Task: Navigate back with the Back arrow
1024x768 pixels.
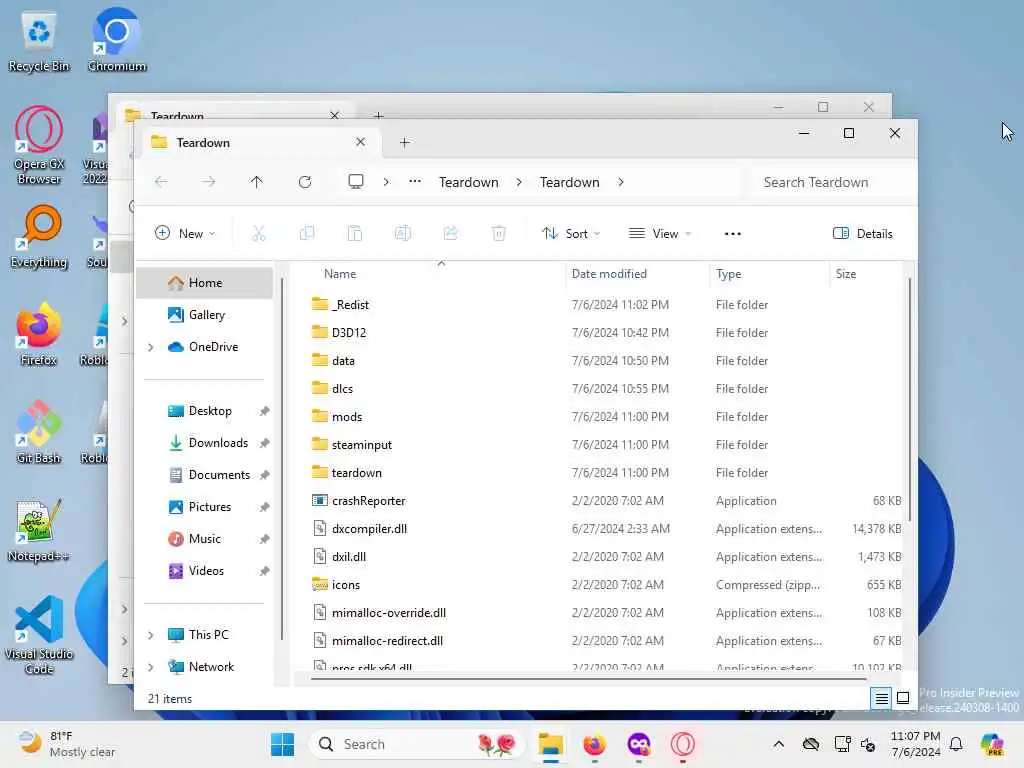Action: [161, 182]
